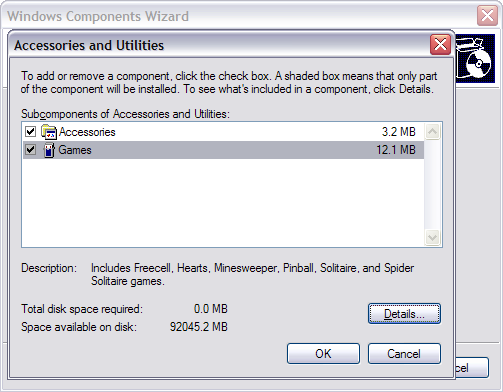Image resolution: width=503 pixels, height=392 pixels.
Task: Click empty area of subcomponents list
Action: point(223,203)
